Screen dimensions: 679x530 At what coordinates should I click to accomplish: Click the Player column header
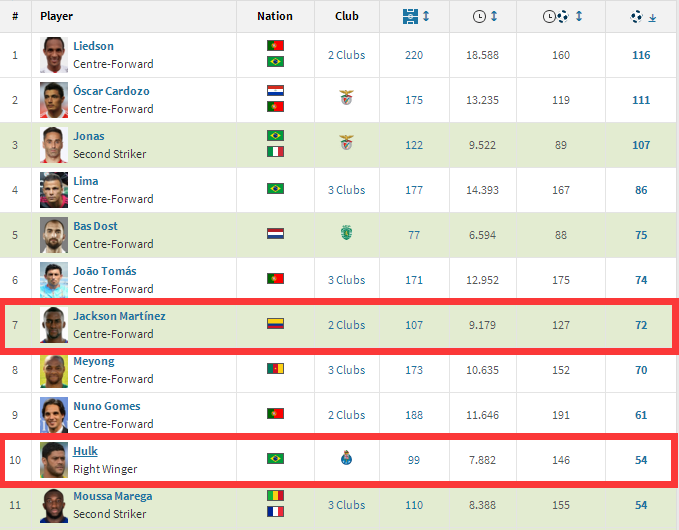click(56, 16)
